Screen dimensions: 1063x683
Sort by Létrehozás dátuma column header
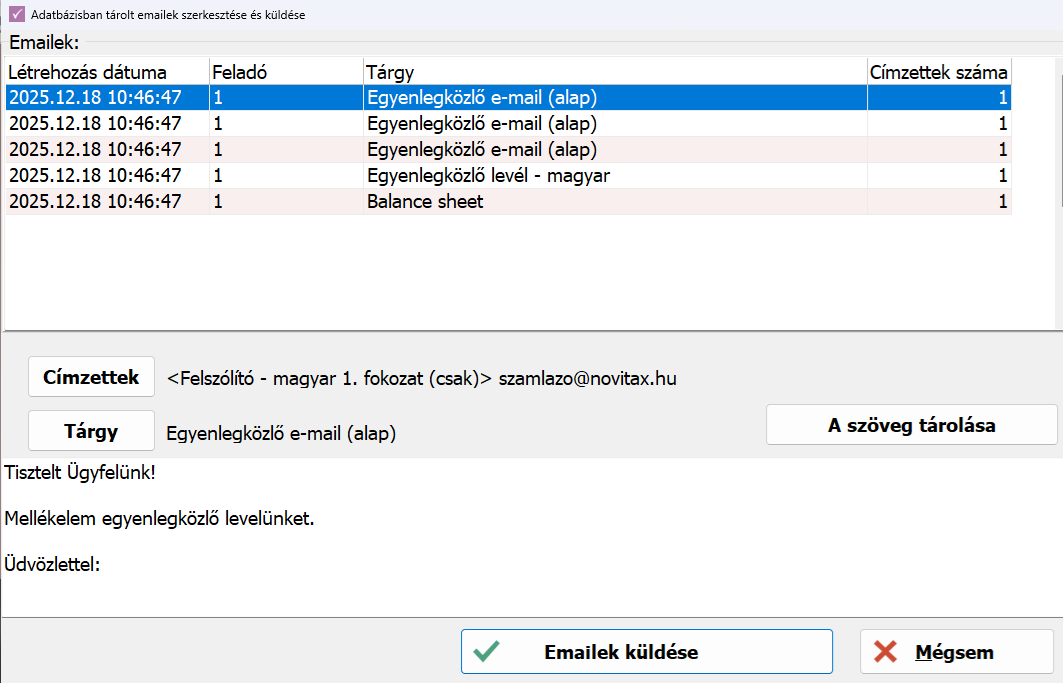coord(88,73)
